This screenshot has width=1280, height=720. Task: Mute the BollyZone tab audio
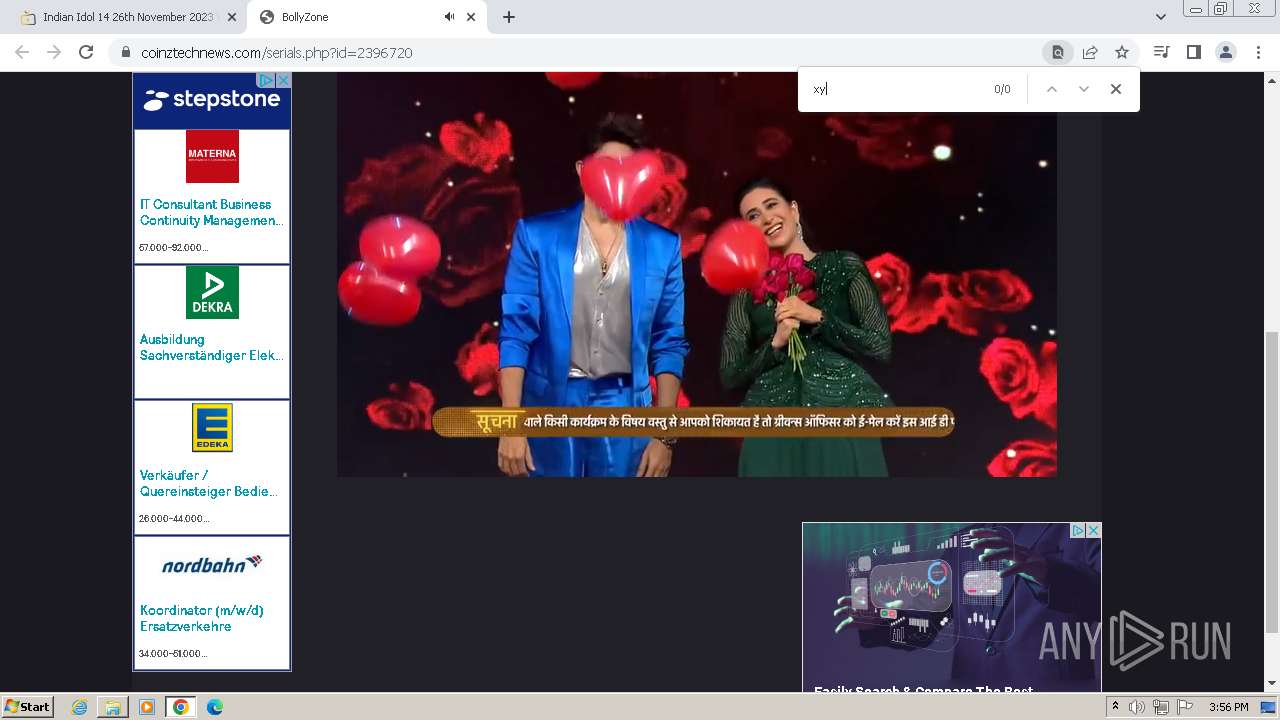(449, 17)
